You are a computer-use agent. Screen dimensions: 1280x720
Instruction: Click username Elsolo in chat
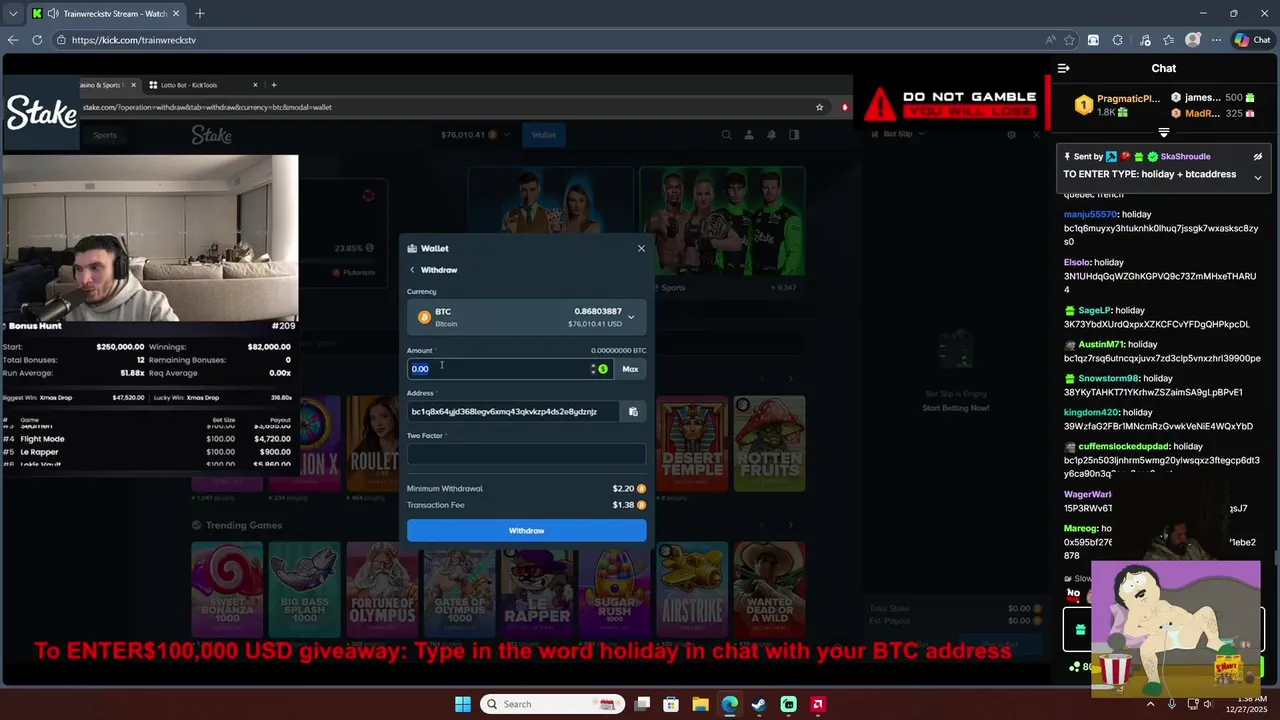[1076, 262]
